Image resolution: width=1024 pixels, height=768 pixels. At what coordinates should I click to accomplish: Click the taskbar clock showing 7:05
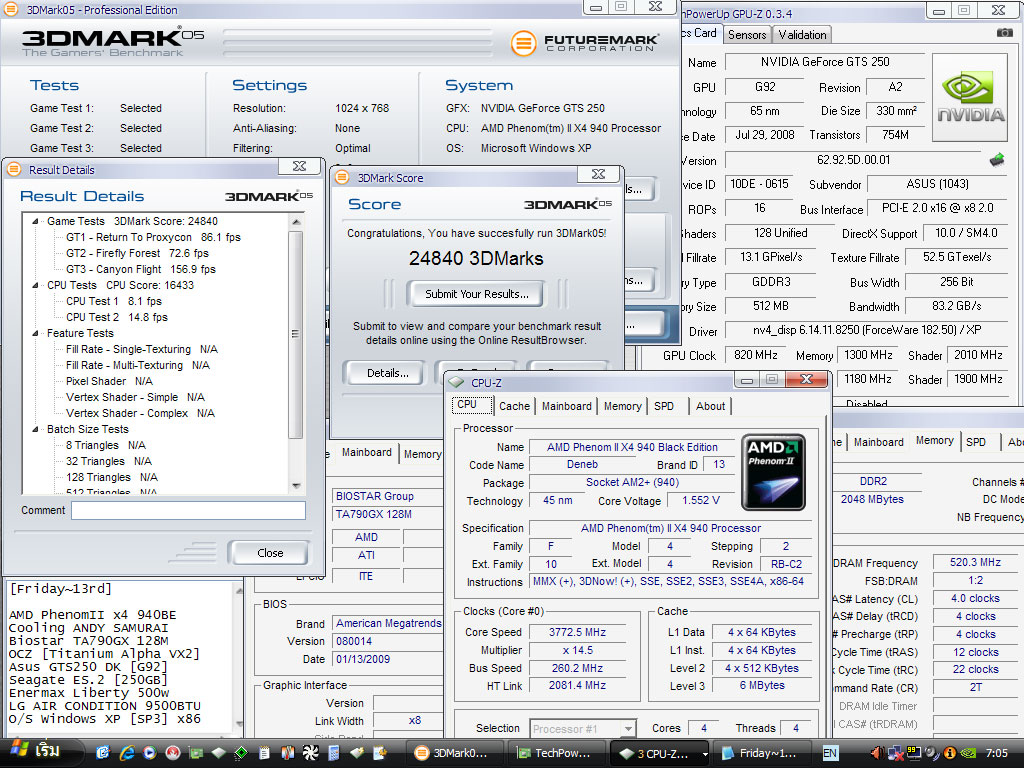tap(997, 753)
